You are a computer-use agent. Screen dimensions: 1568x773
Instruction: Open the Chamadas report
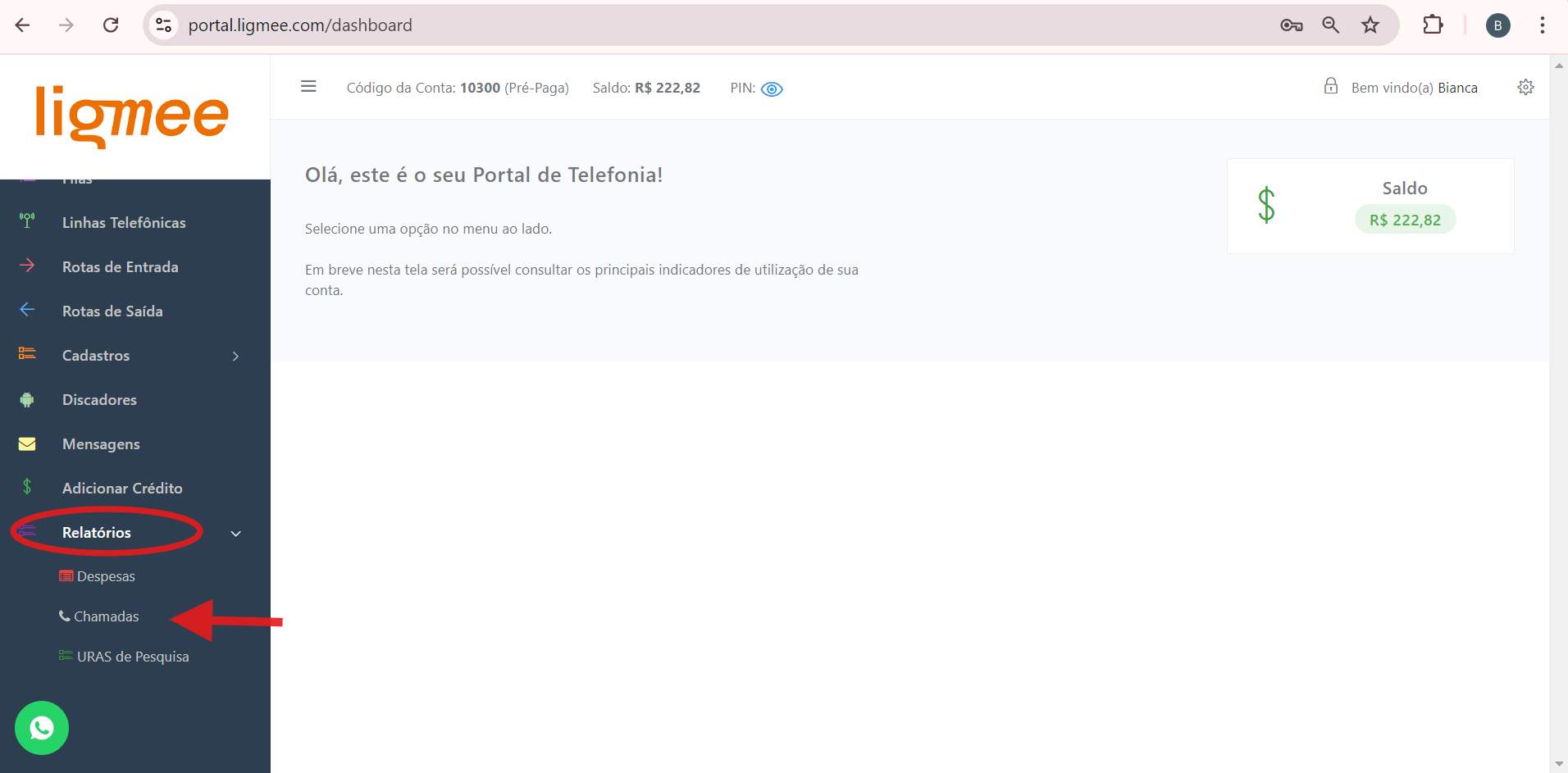pos(106,616)
